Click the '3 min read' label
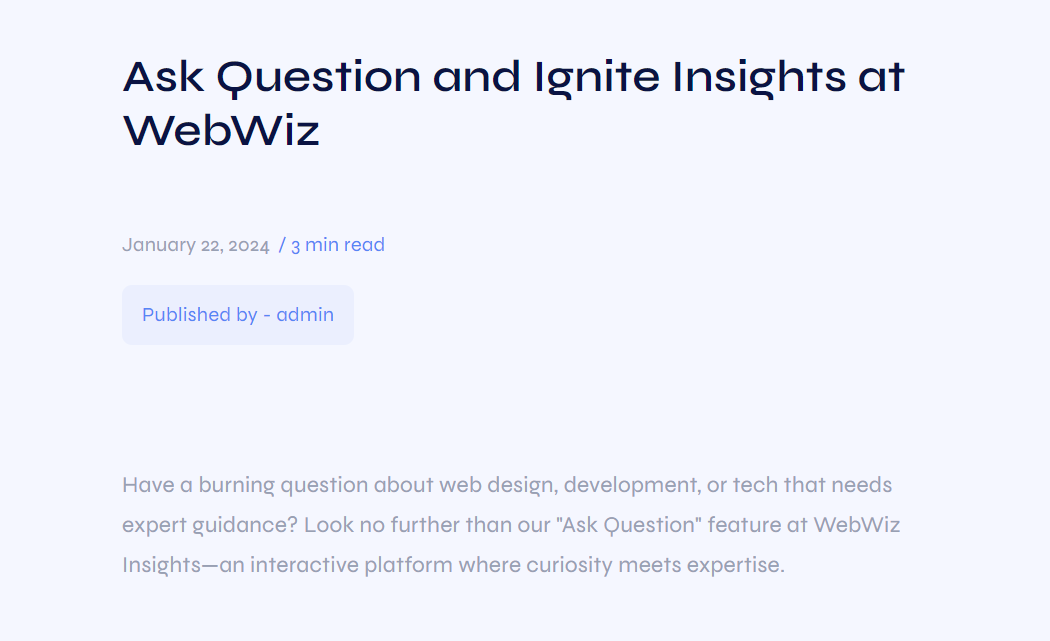The image size is (1050, 641). tap(338, 245)
